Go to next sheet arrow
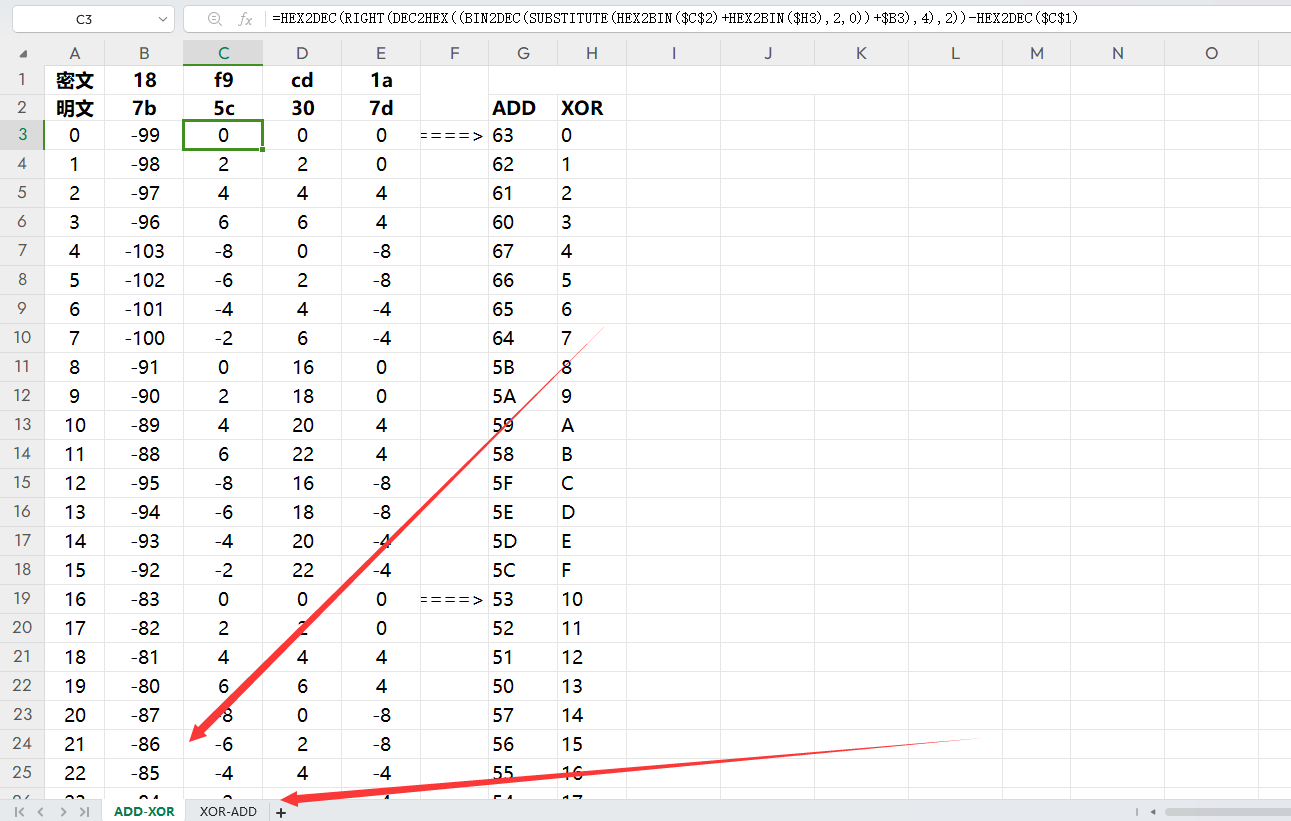 (63, 812)
